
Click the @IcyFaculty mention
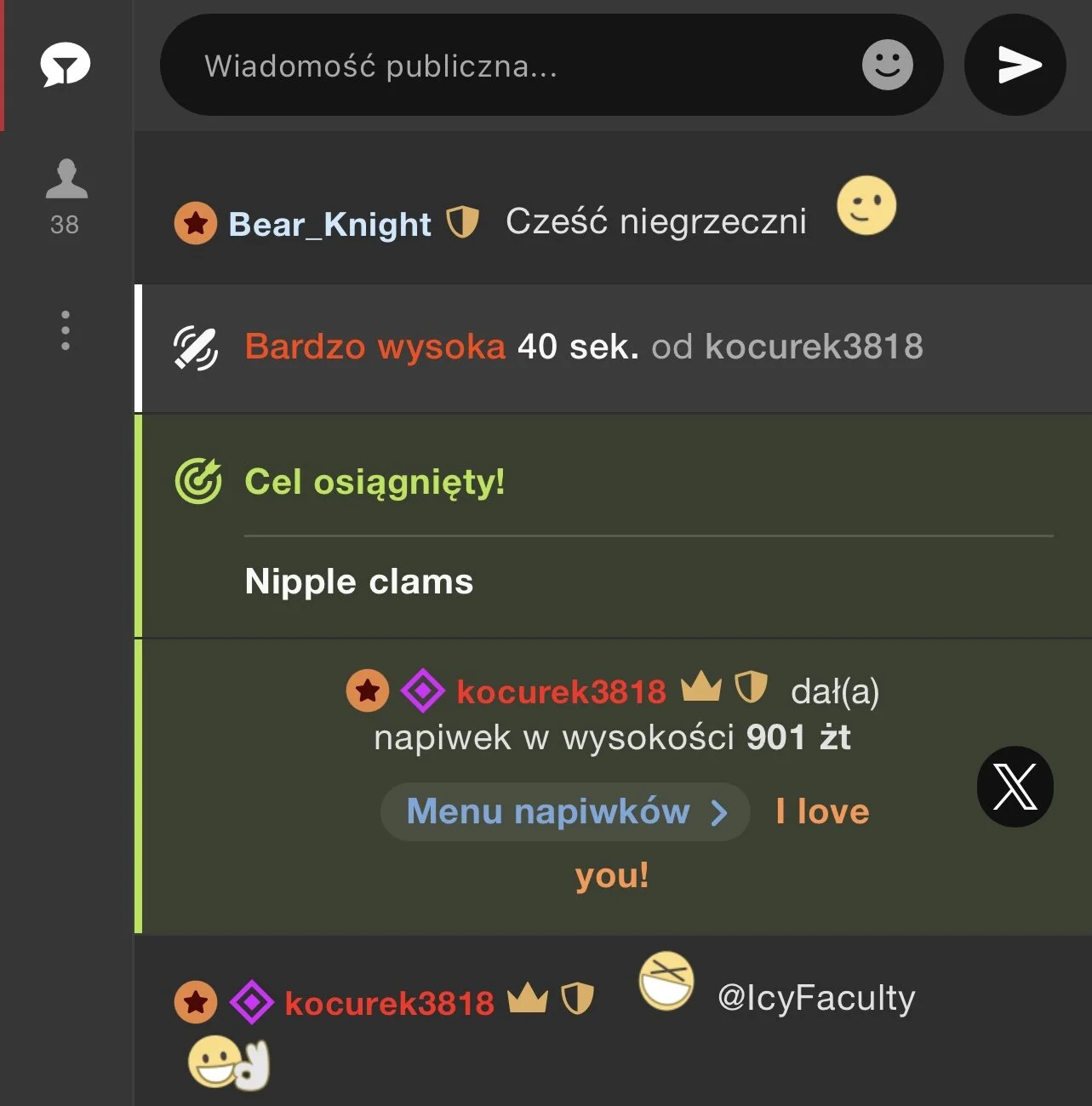pyautogui.click(x=816, y=997)
